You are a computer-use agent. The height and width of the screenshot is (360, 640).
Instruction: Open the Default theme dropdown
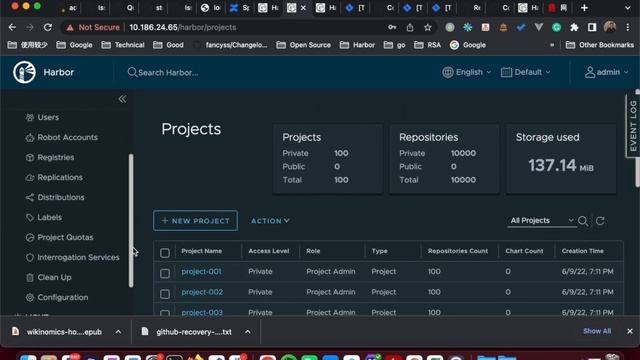(526, 72)
